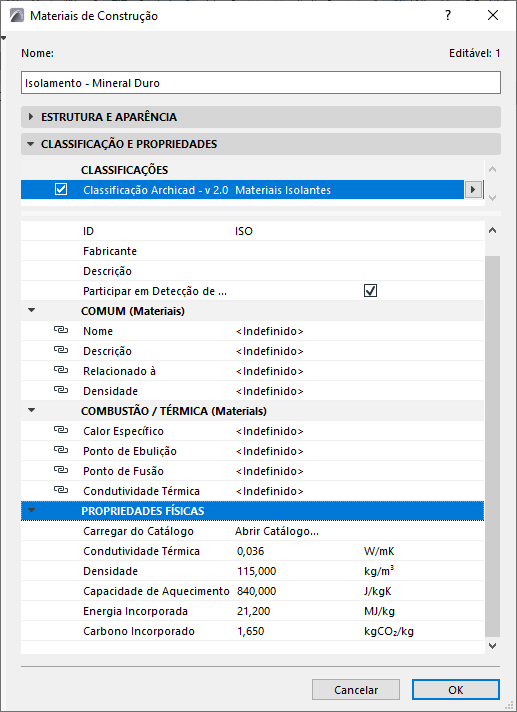Click the help question mark icon
This screenshot has width=517, height=712.
tap(448, 15)
